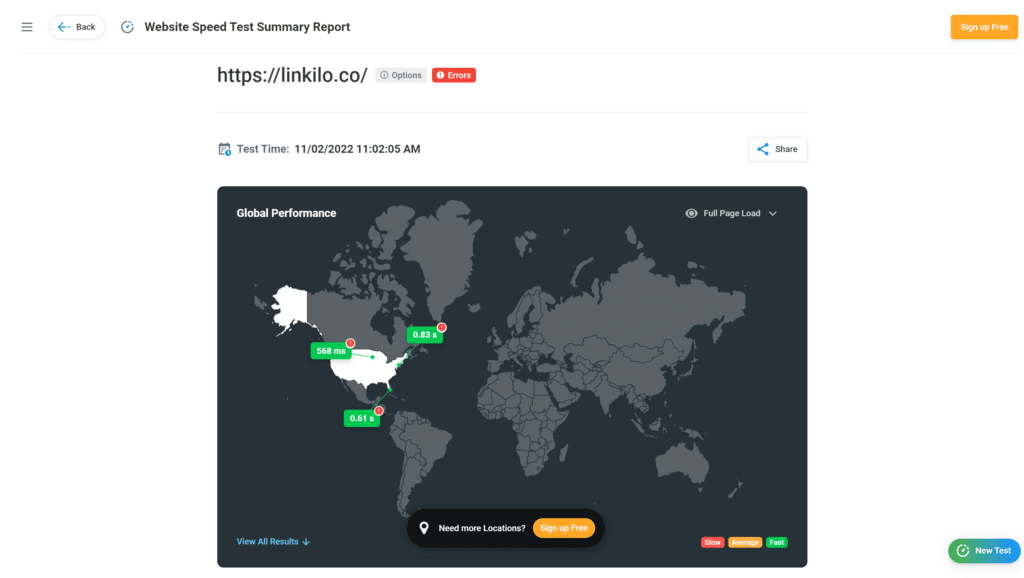
Task: Click the orange Sign up Free header button
Action: (x=984, y=27)
